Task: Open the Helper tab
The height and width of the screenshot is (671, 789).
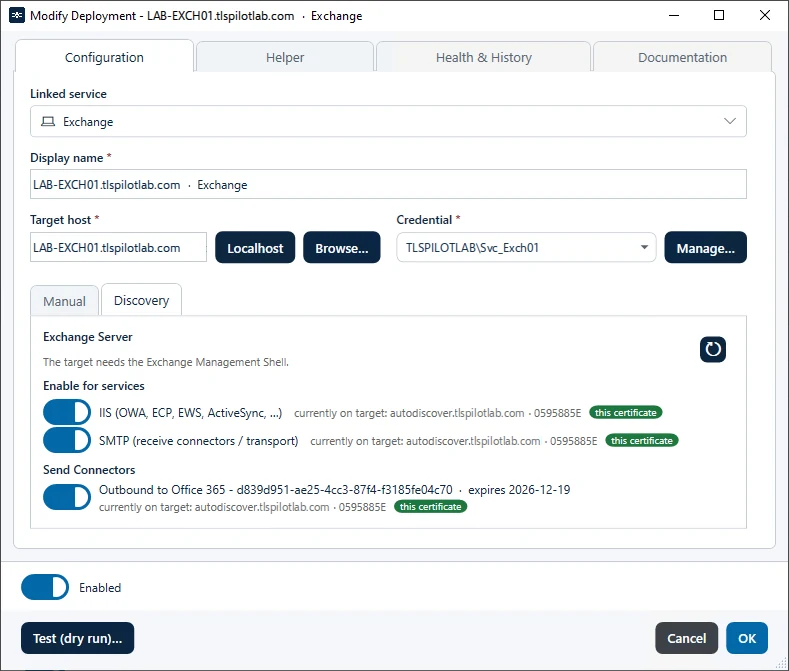Action: pos(285,57)
